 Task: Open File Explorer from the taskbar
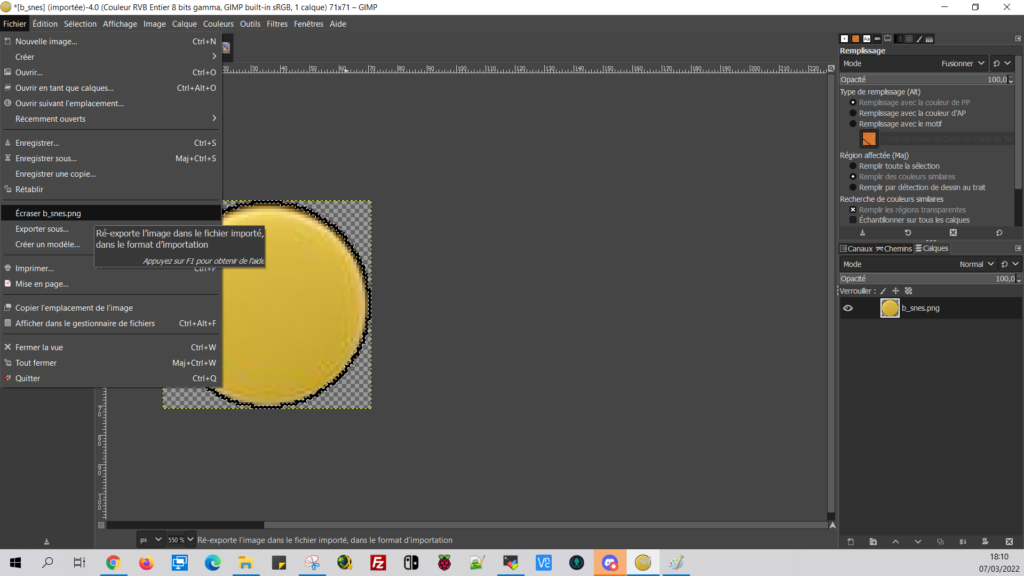246,562
